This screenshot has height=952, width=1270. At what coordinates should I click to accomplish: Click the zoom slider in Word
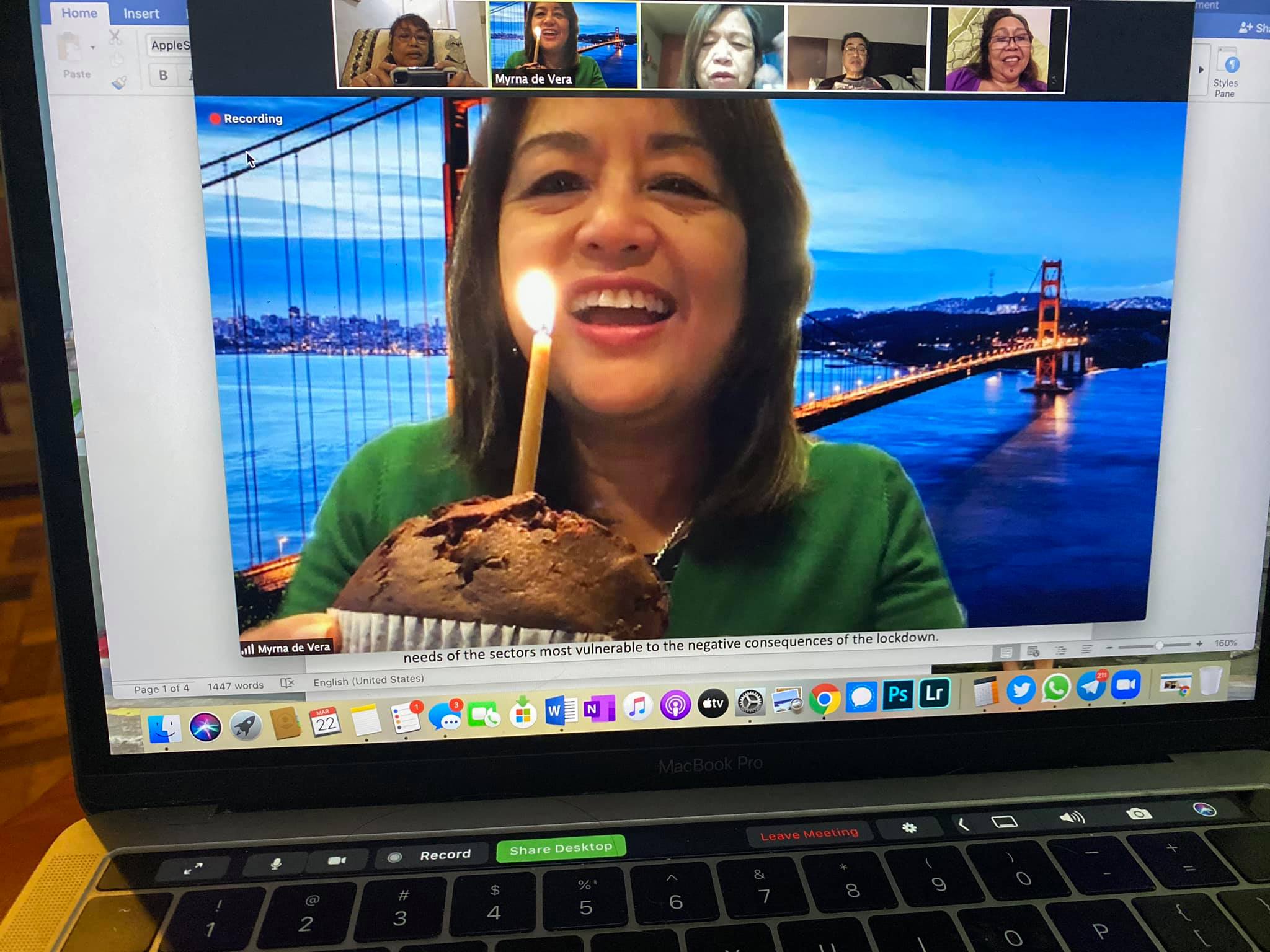(1158, 645)
